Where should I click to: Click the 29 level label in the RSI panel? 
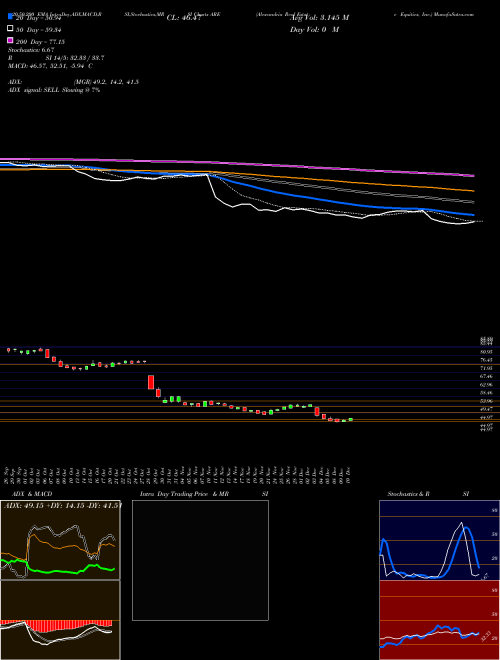click(495, 639)
